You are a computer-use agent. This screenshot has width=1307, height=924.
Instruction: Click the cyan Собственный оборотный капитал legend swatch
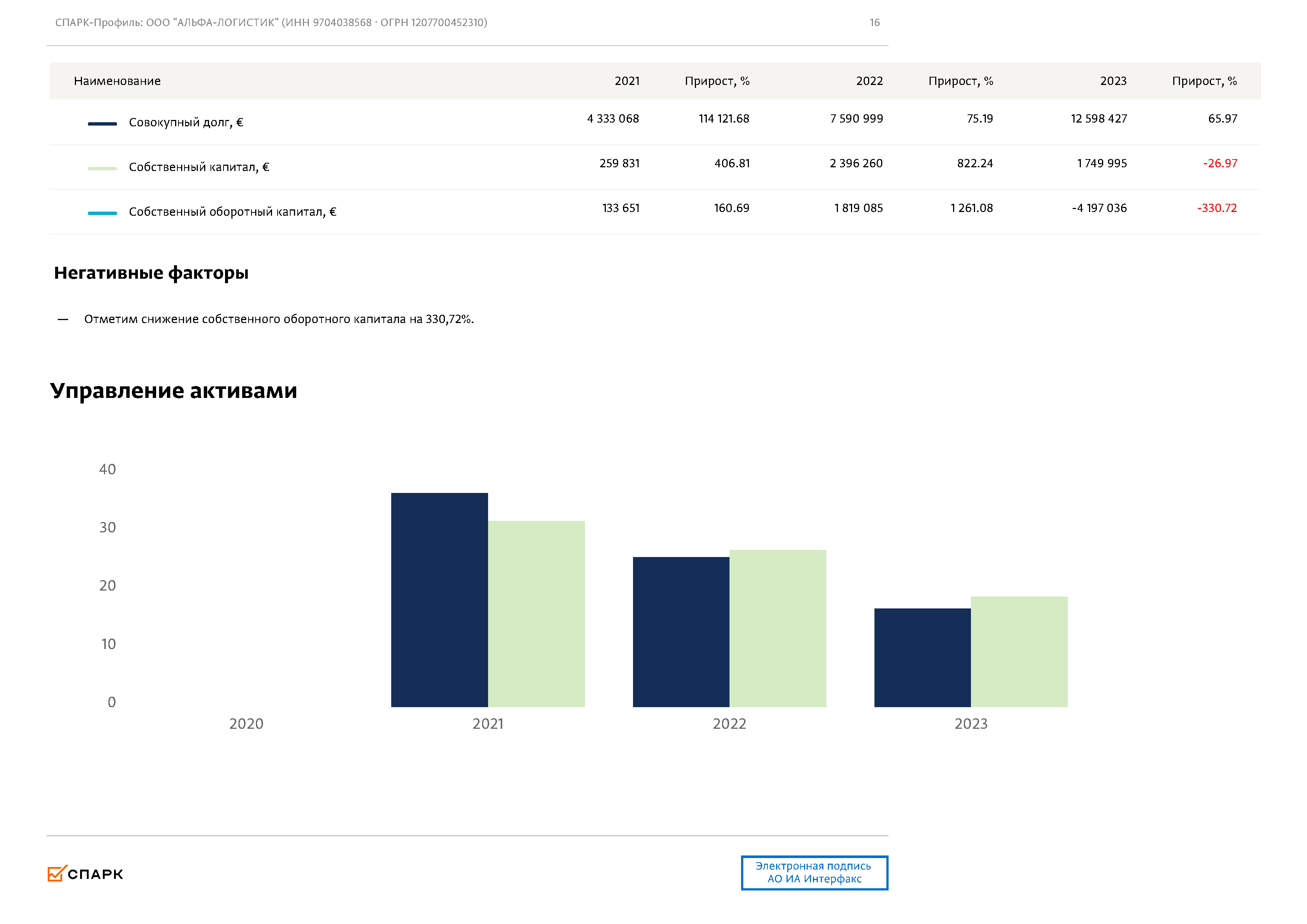pyautogui.click(x=102, y=213)
